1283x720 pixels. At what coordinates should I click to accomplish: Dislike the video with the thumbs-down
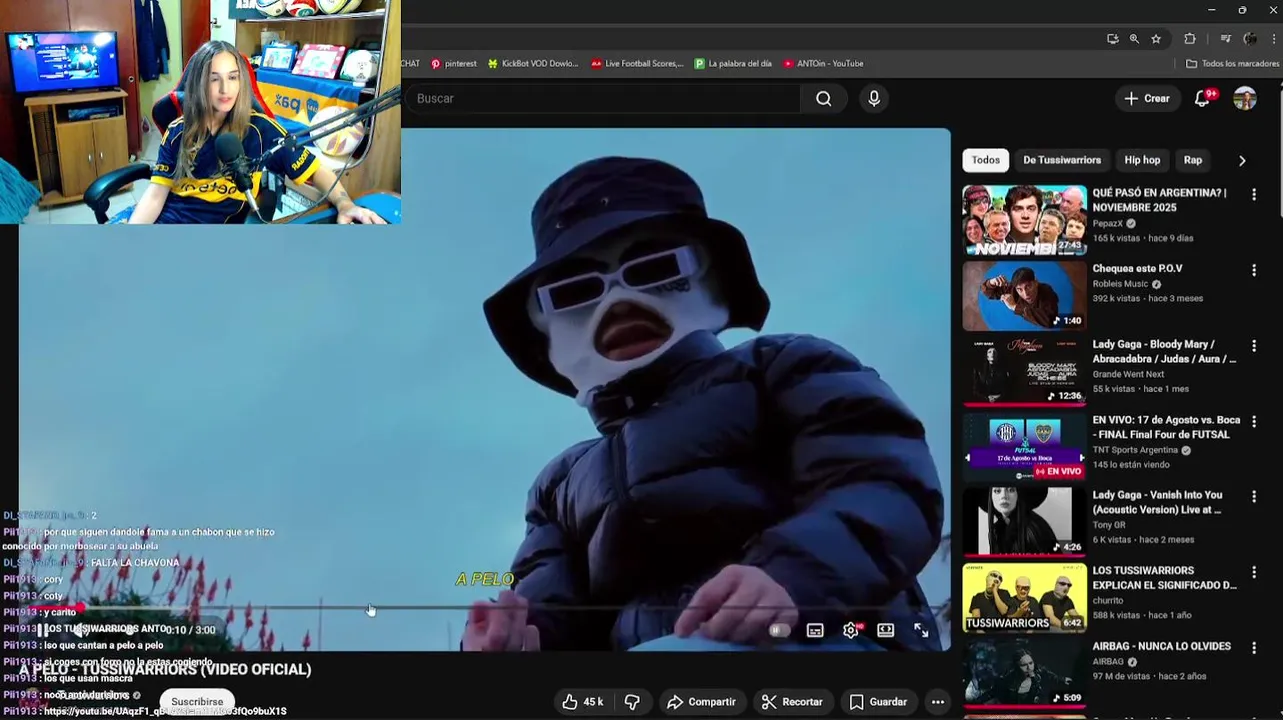click(632, 702)
